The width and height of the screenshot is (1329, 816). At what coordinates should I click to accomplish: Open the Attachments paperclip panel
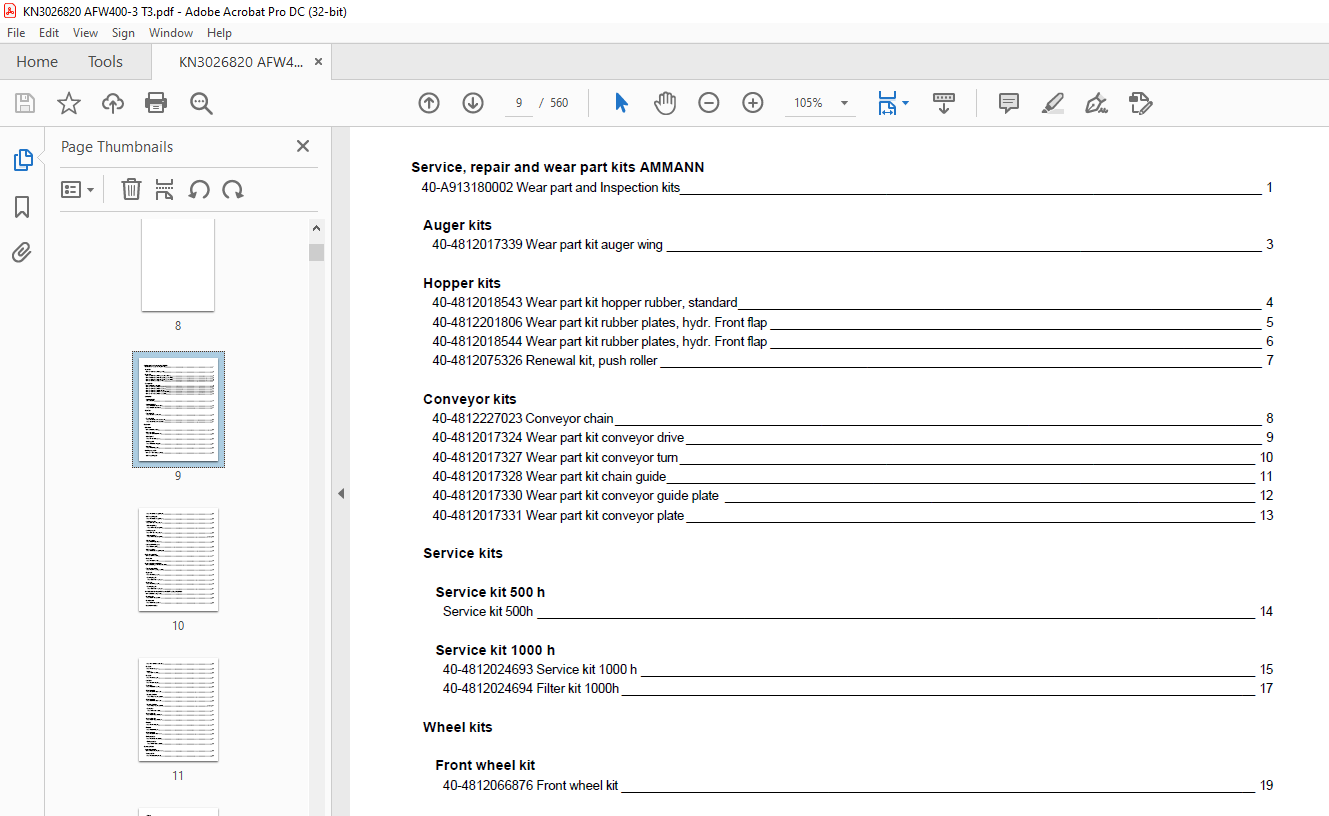coord(22,252)
